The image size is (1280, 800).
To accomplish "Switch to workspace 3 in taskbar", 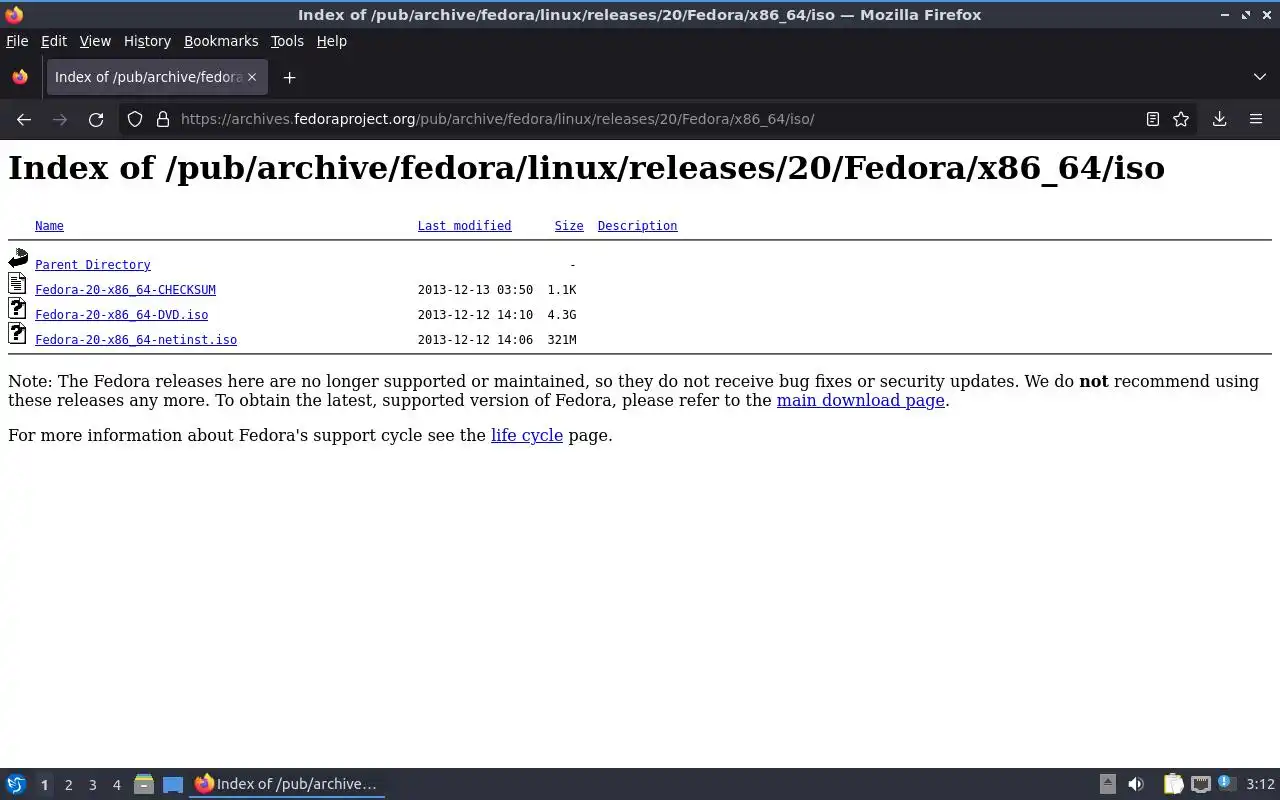I will pyautogui.click(x=92, y=785).
